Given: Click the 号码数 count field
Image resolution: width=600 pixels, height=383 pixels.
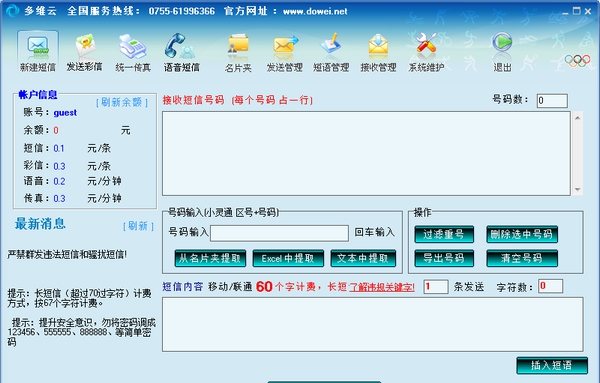Looking at the screenshot, I should pos(552,101).
